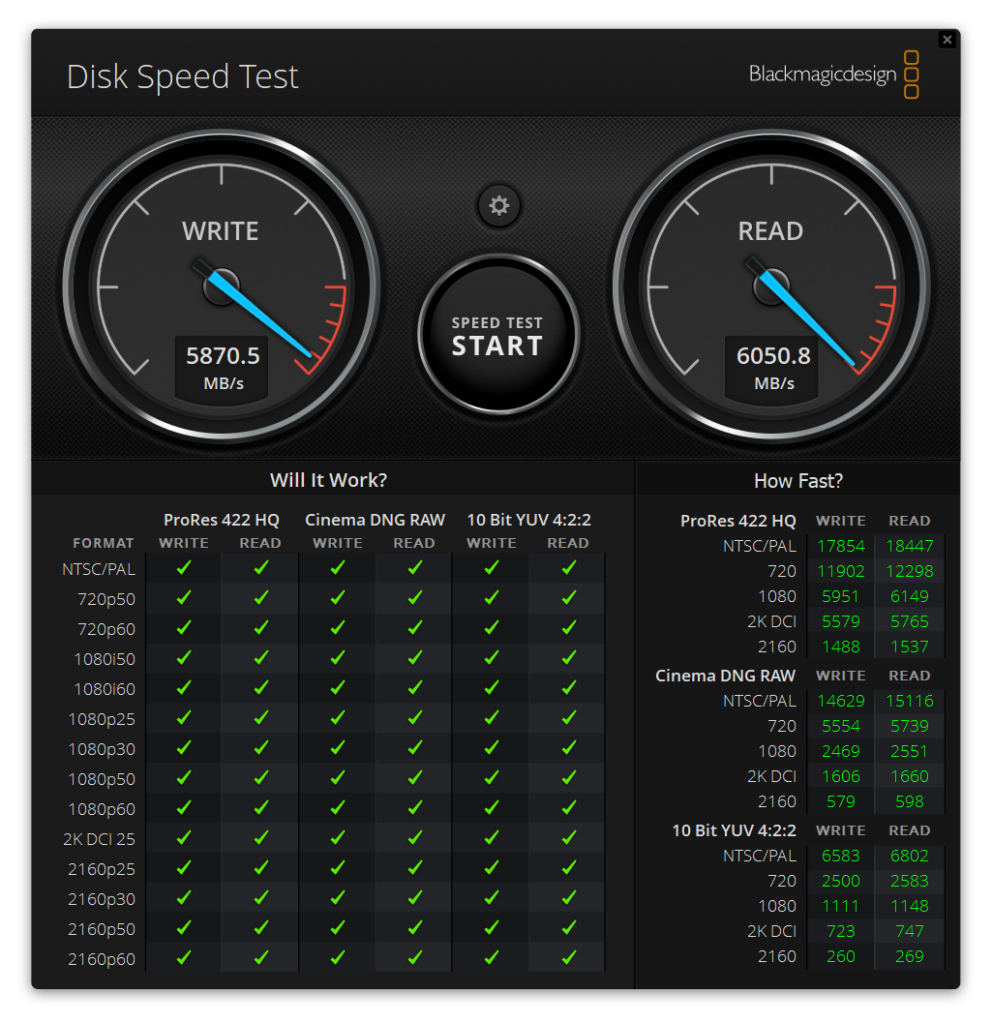Click the FORMAT column header
Image resolution: width=992 pixels, height=1024 pixels.
point(103,543)
